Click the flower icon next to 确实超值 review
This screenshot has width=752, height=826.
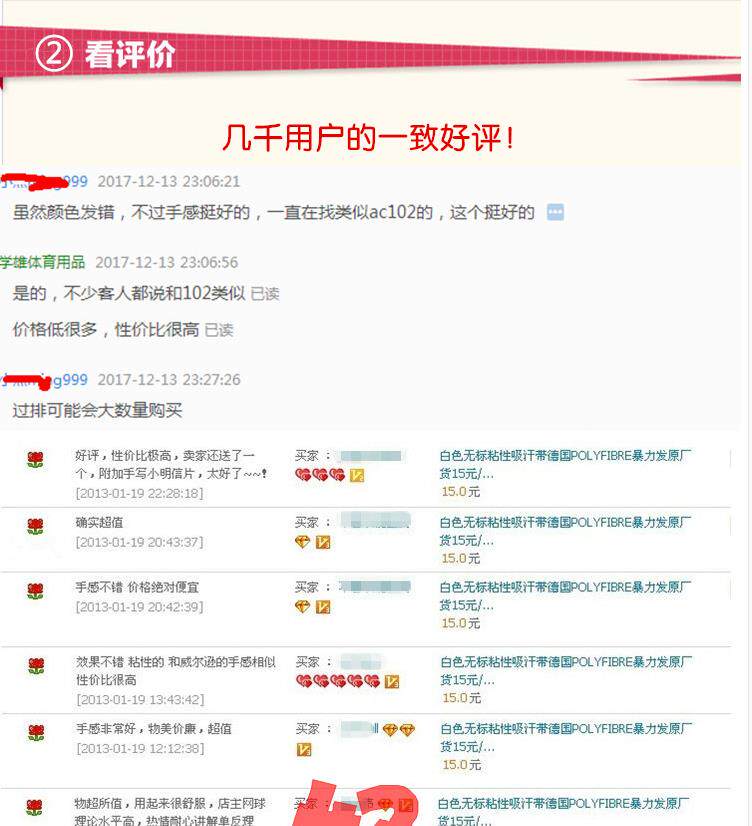[35, 526]
